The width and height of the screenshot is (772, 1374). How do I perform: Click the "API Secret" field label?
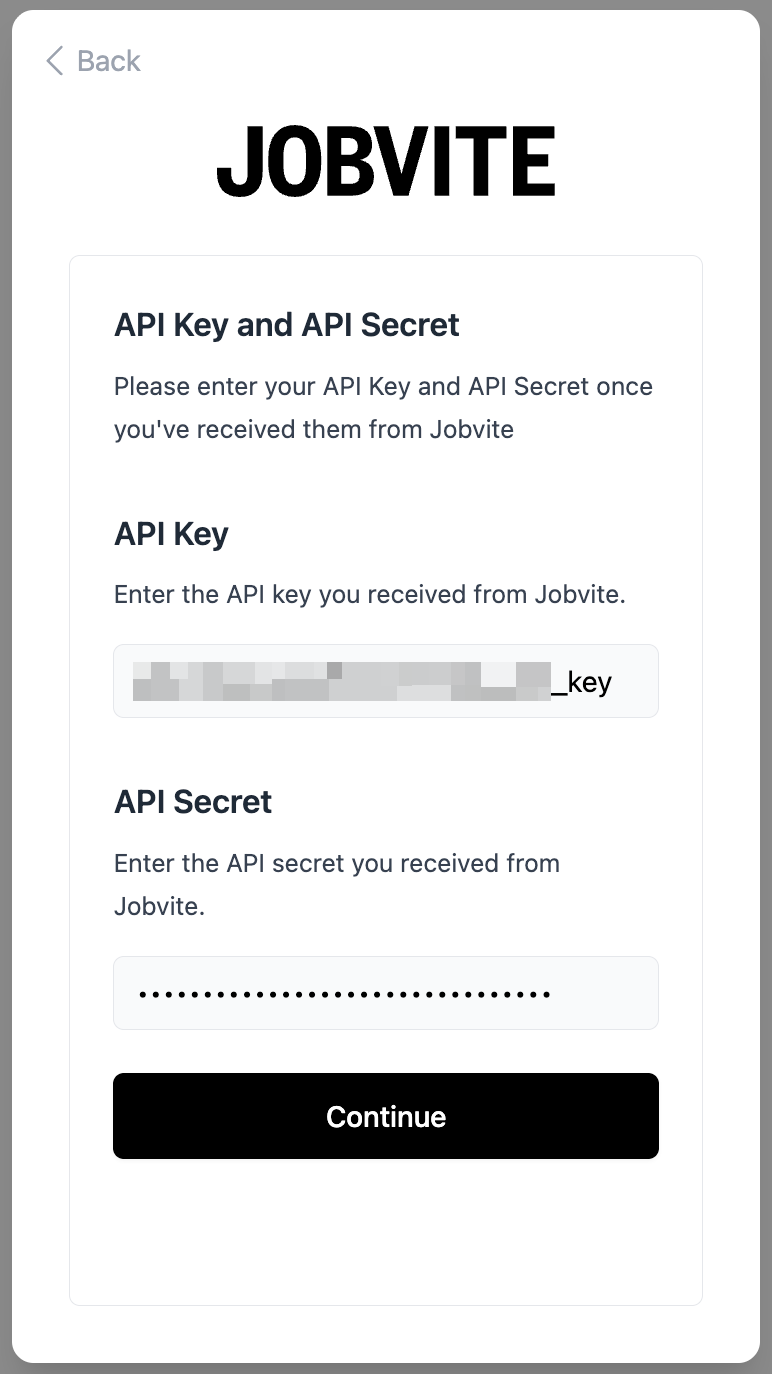coord(193,802)
